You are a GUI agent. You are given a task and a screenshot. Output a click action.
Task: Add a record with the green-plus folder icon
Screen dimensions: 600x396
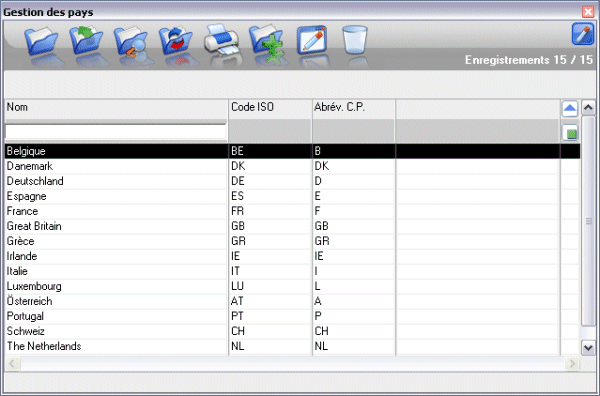(x=267, y=41)
